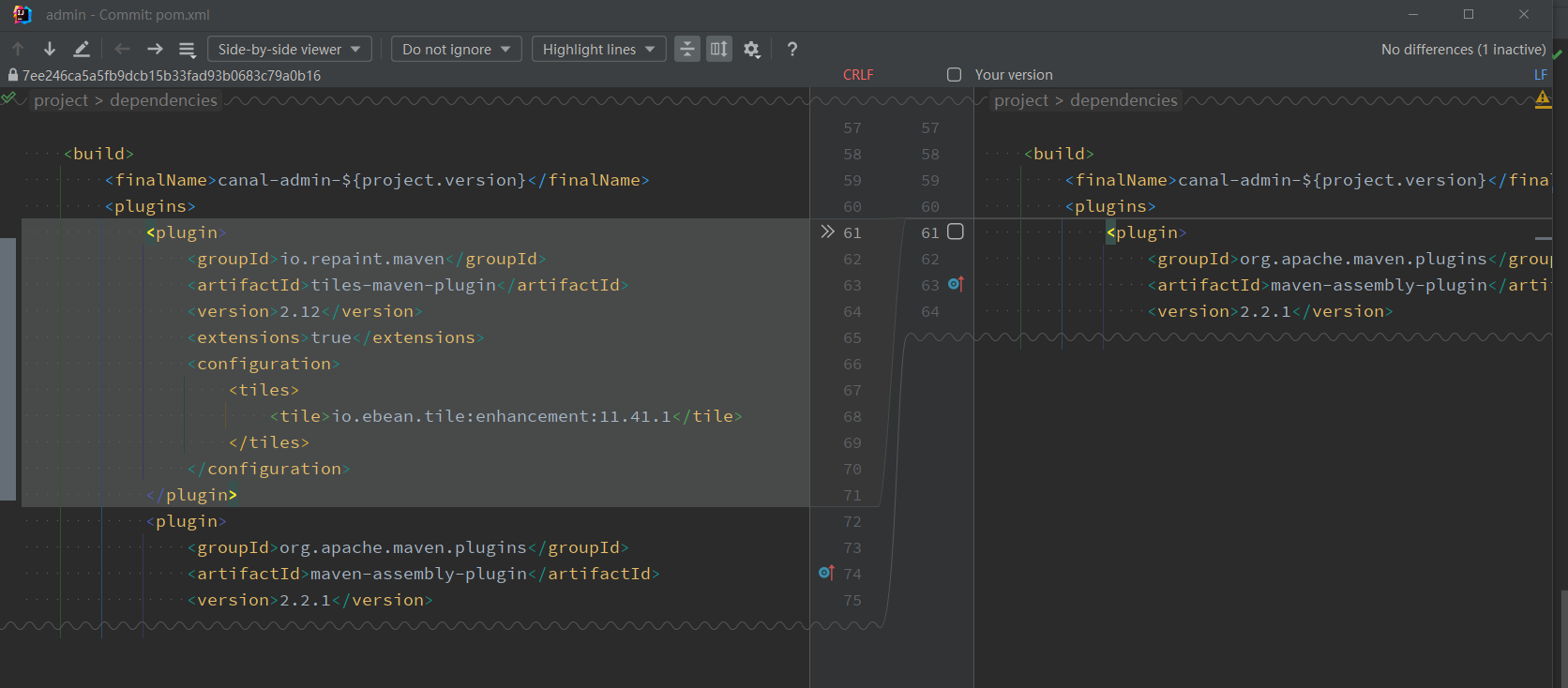This screenshot has height=688, width=1568.
Task: Click tiles-maven-plugin artifactId line
Action: [x=408, y=285]
